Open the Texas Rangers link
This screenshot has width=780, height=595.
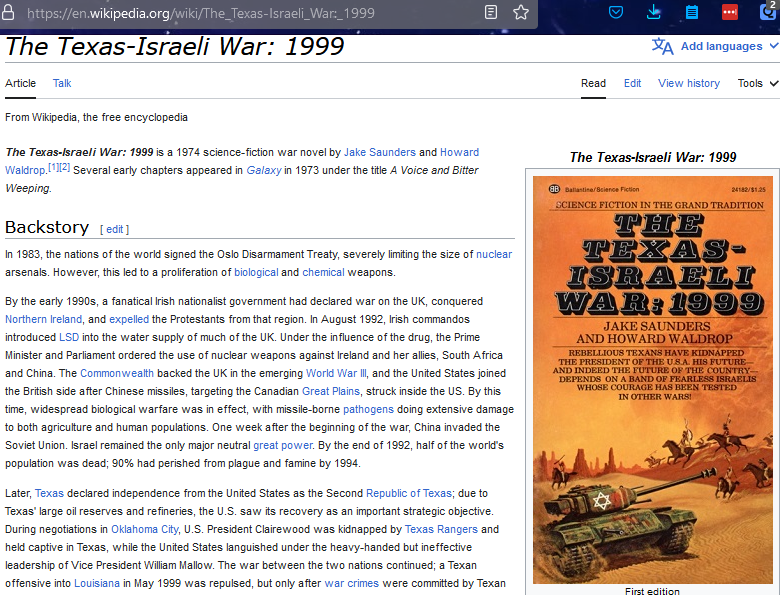click(441, 529)
